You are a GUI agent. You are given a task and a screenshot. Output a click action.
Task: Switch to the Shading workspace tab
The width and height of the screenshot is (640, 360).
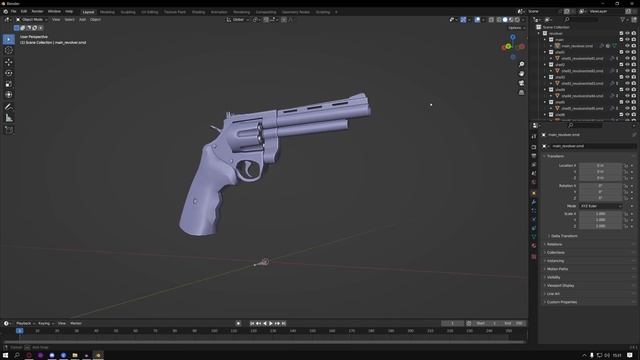coord(198,12)
